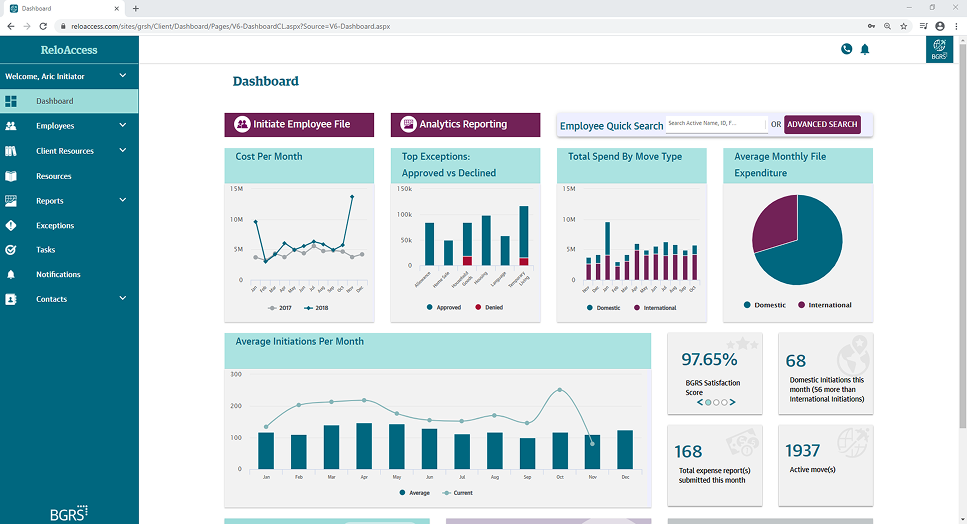Go back with browser back arrow
This screenshot has width=967, height=524.
(x=10, y=26)
